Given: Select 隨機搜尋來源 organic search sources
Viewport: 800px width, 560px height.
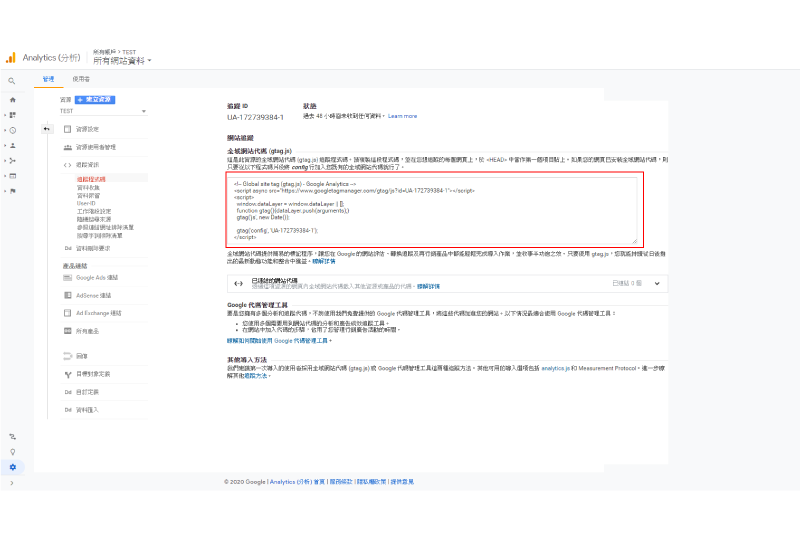Looking at the screenshot, I should click(94, 219).
